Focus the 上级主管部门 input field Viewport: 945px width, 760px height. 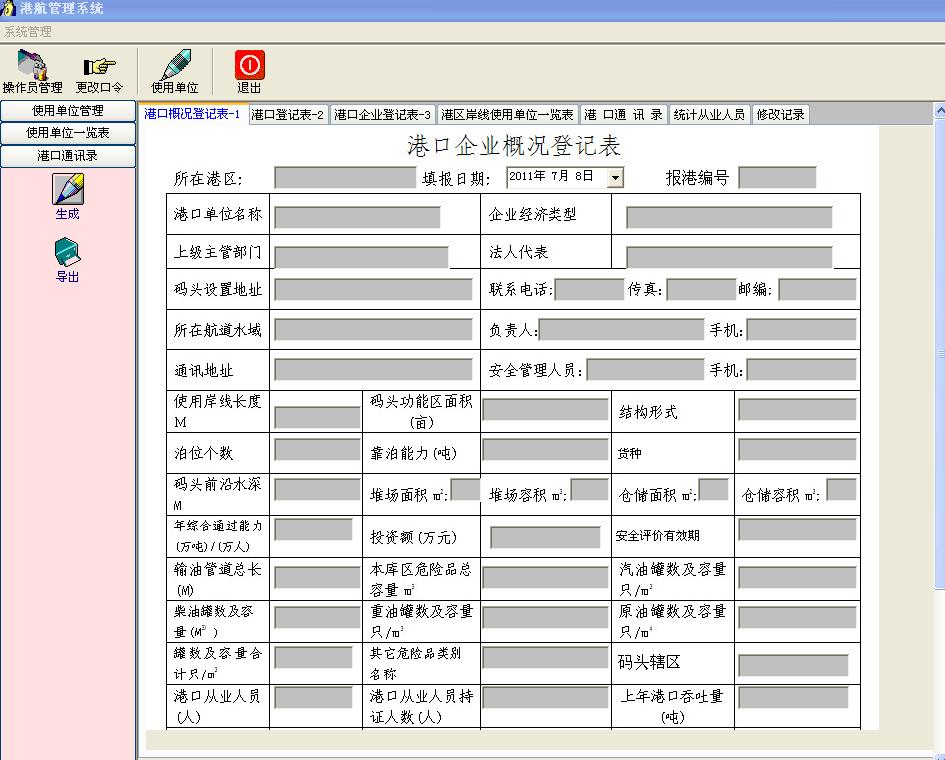tap(361, 257)
